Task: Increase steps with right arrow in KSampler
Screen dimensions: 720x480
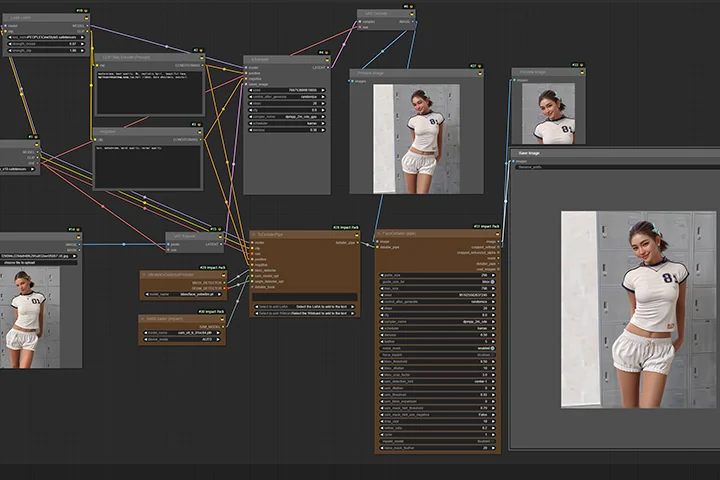Action: pos(323,103)
